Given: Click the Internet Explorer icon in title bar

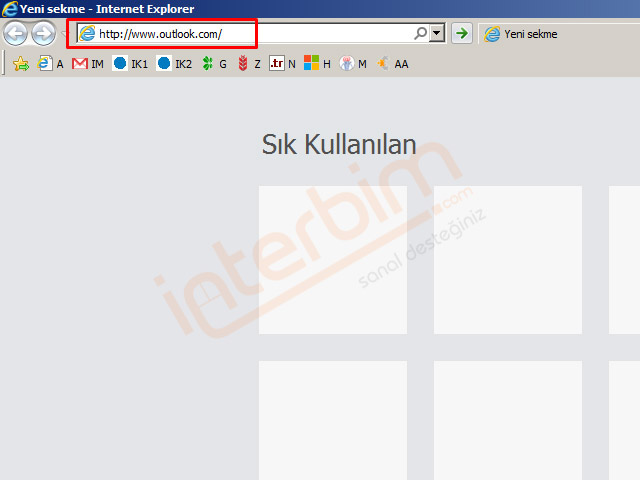Looking at the screenshot, I should tap(10, 9).
